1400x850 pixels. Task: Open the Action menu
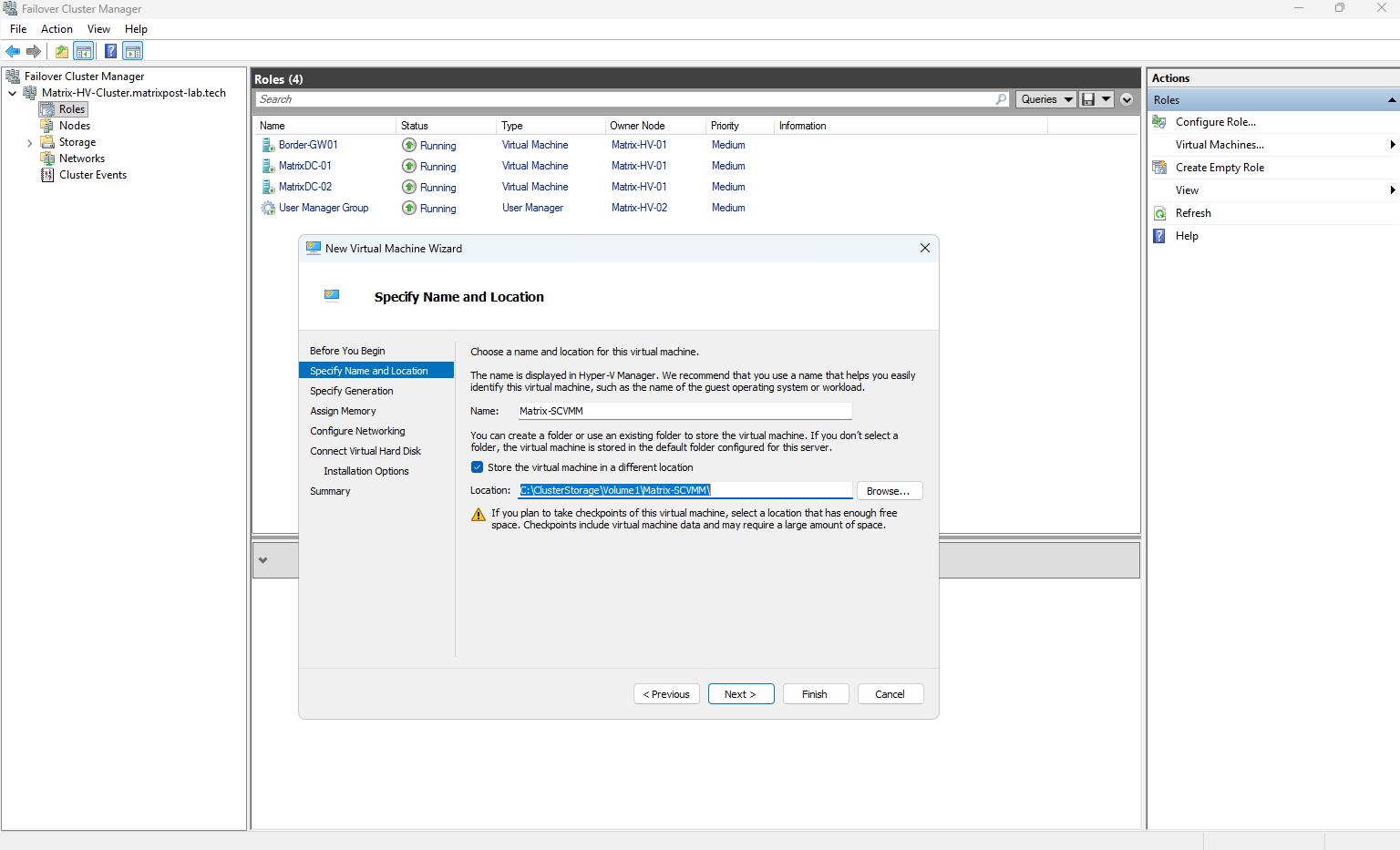point(57,29)
